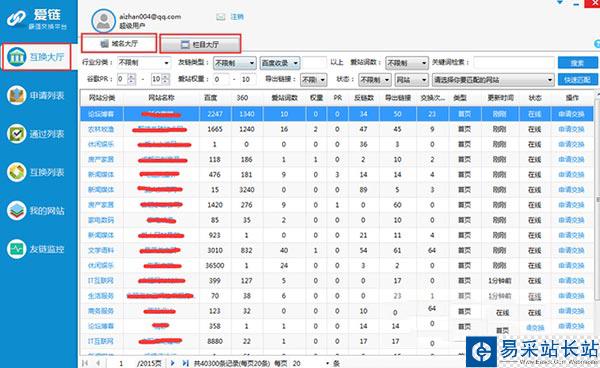
Task: Open the 导出链接 dropdown
Action: click(x=313, y=80)
